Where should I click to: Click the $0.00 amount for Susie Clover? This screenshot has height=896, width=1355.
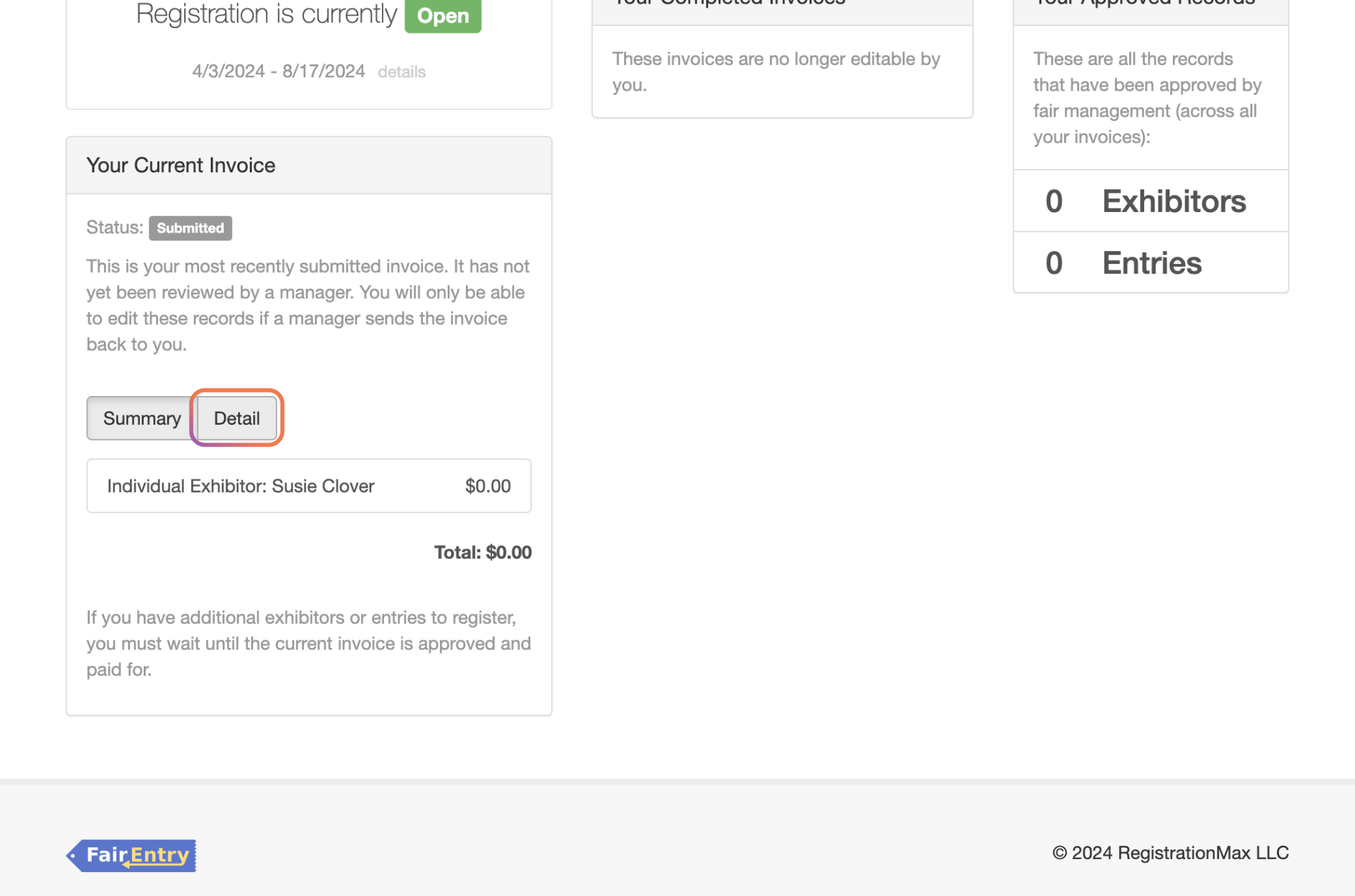(488, 486)
